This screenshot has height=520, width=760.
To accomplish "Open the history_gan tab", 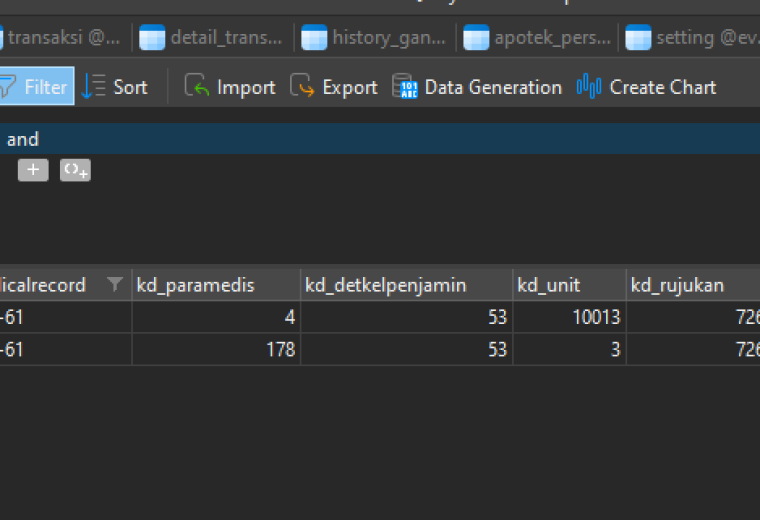I will click(x=374, y=37).
